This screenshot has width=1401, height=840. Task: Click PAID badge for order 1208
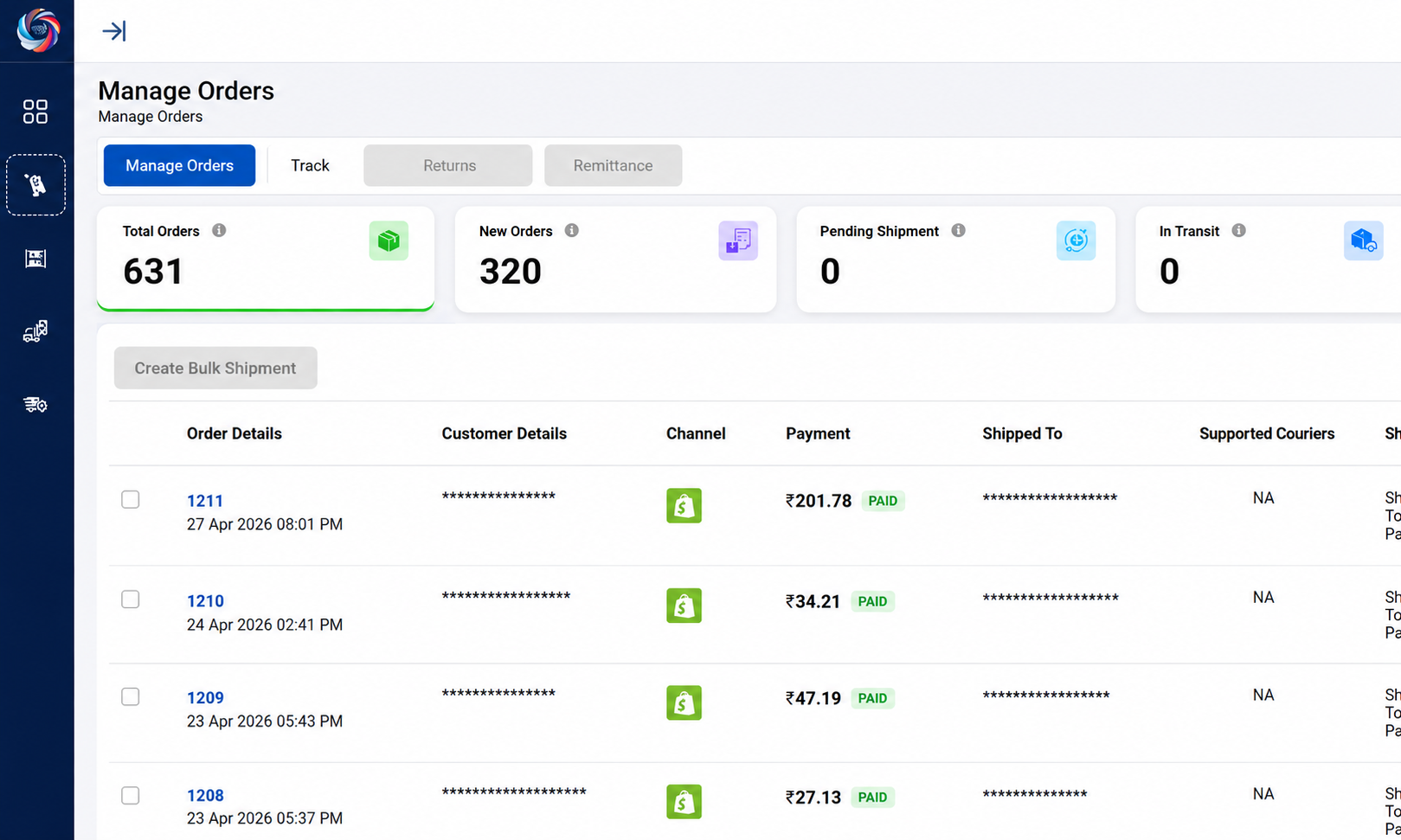(872, 798)
